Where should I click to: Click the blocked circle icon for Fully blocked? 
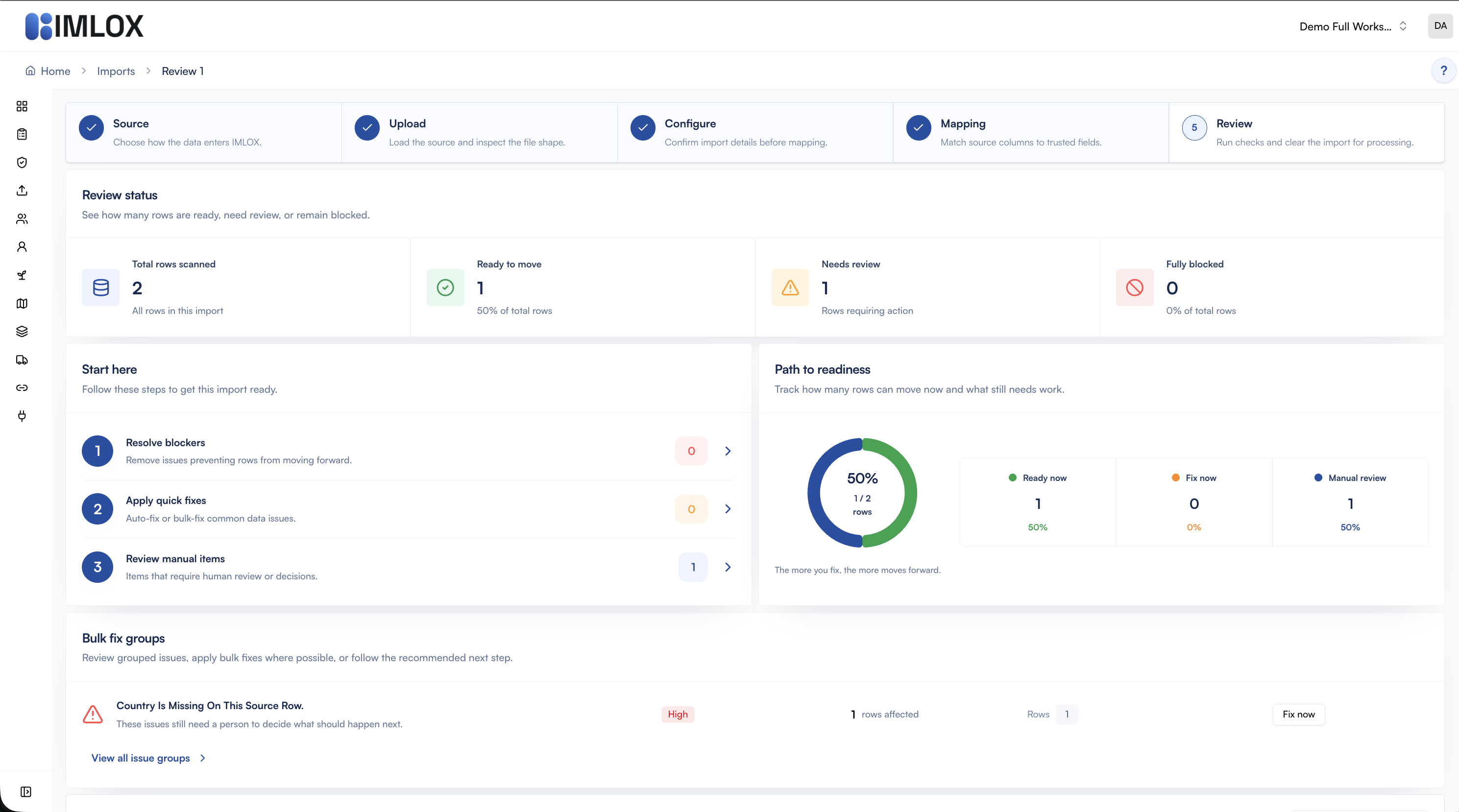1135,287
